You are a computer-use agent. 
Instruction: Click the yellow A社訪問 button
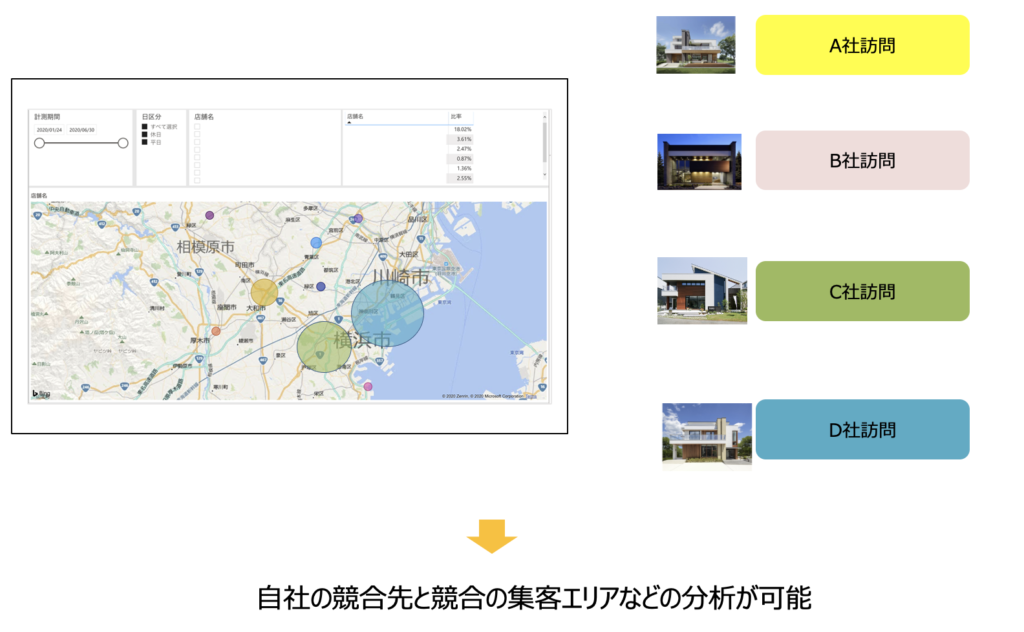tap(862, 45)
